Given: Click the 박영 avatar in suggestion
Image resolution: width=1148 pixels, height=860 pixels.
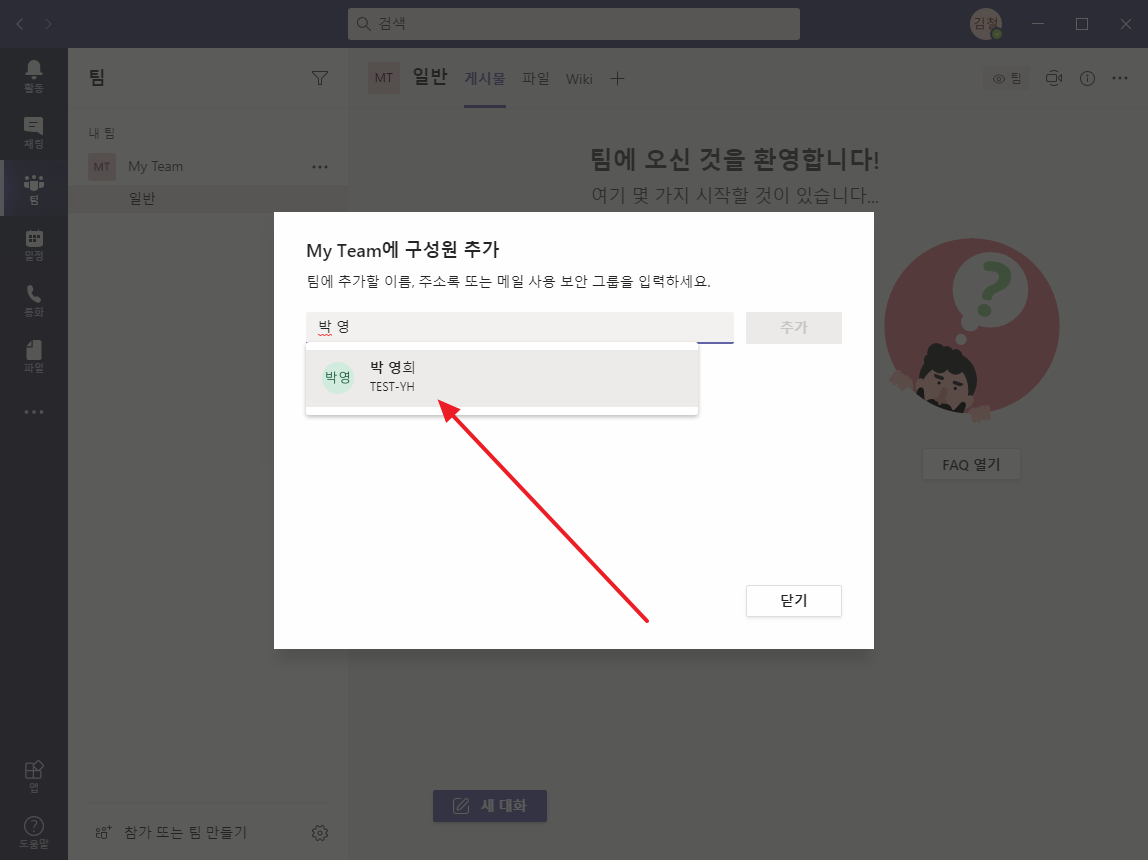Looking at the screenshot, I should pyautogui.click(x=338, y=378).
